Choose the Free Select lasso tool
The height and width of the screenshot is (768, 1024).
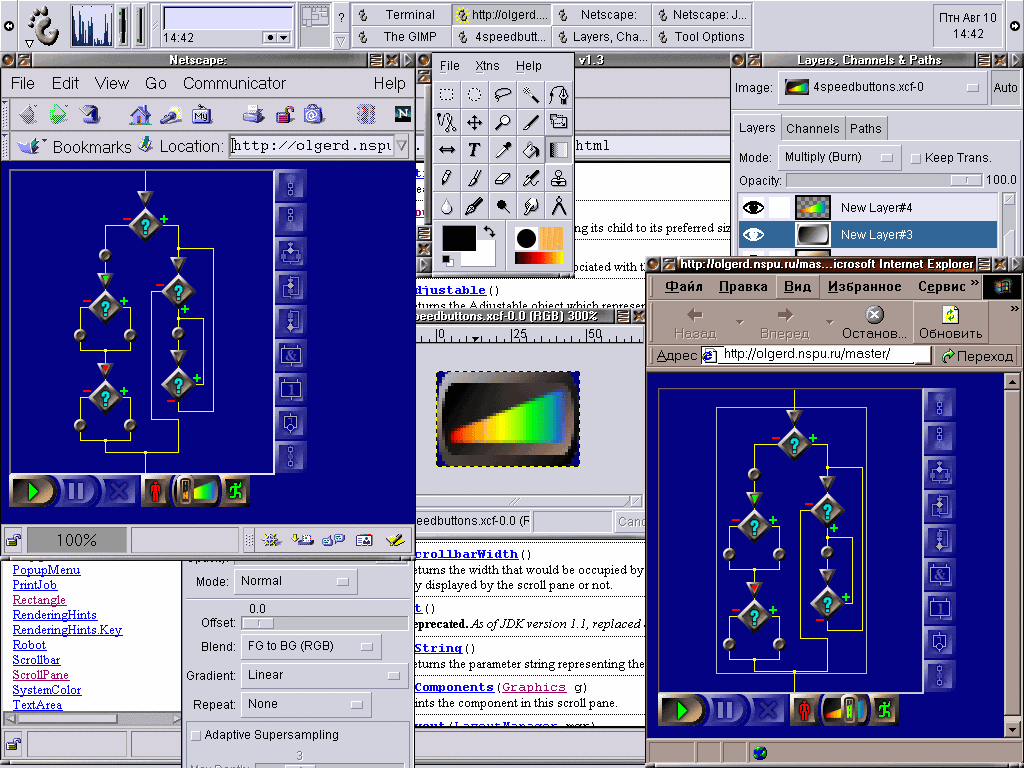point(503,95)
